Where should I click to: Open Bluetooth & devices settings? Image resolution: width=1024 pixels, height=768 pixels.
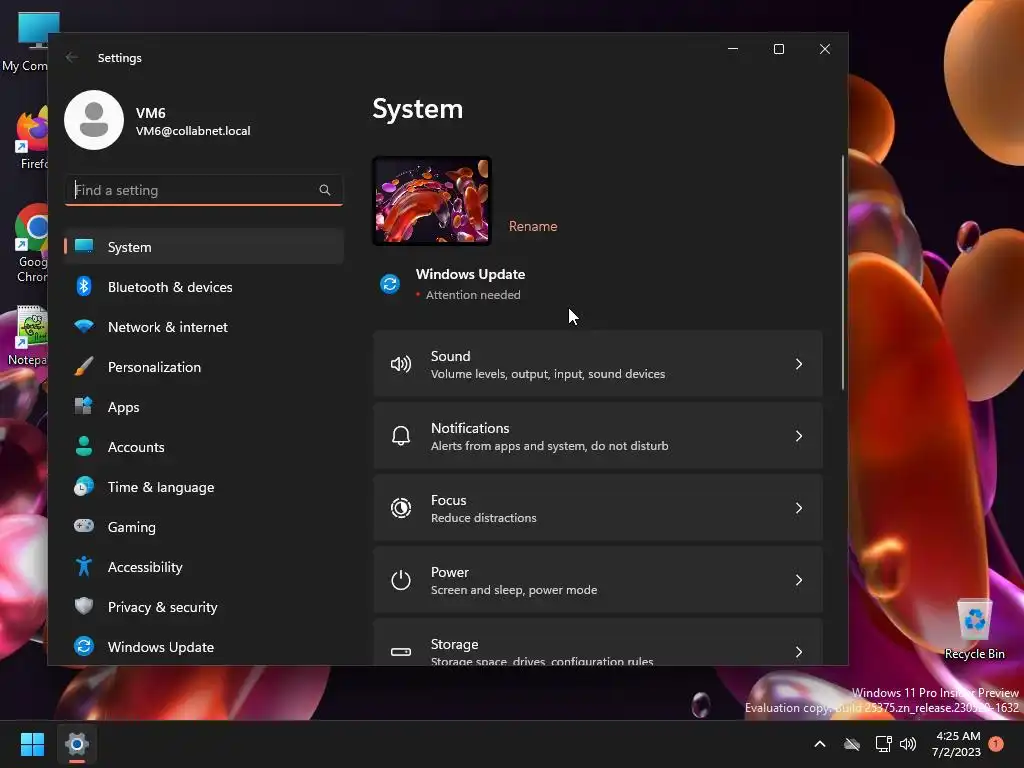[204, 287]
